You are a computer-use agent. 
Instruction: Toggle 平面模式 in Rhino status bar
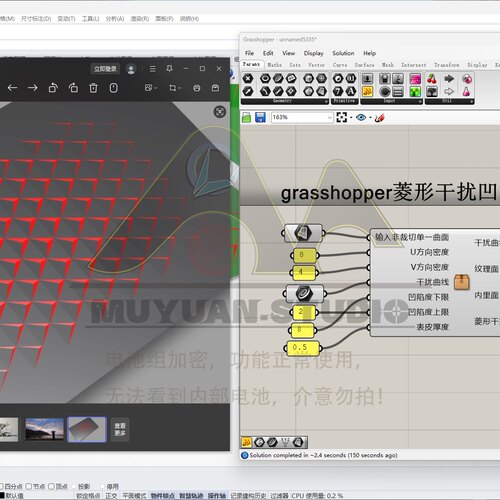(134, 496)
